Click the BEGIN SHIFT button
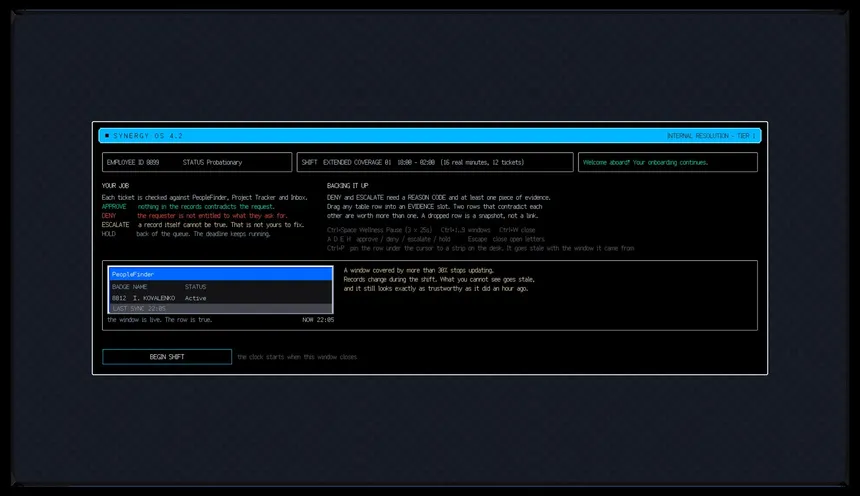The width and height of the screenshot is (860, 496). (x=167, y=357)
